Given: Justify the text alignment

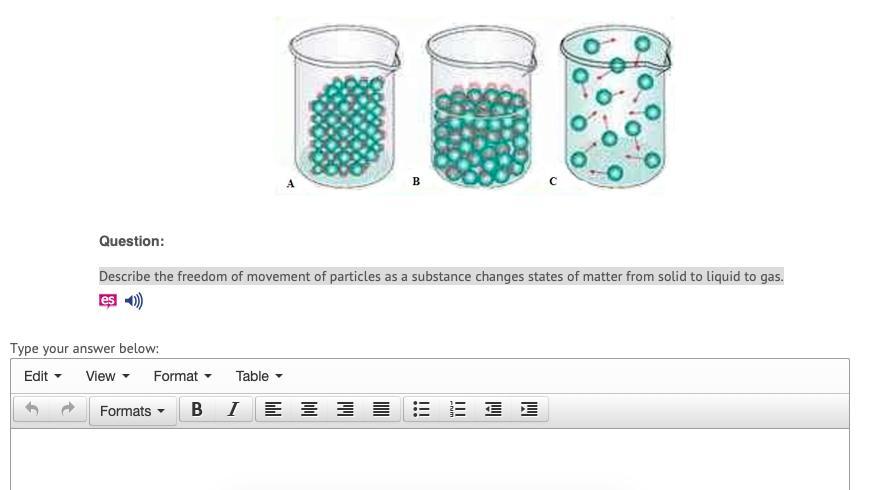Looking at the screenshot, I should point(381,410).
